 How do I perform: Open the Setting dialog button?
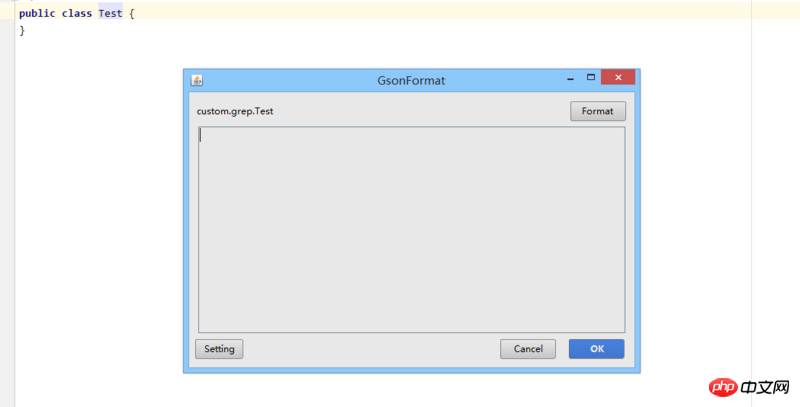point(219,349)
